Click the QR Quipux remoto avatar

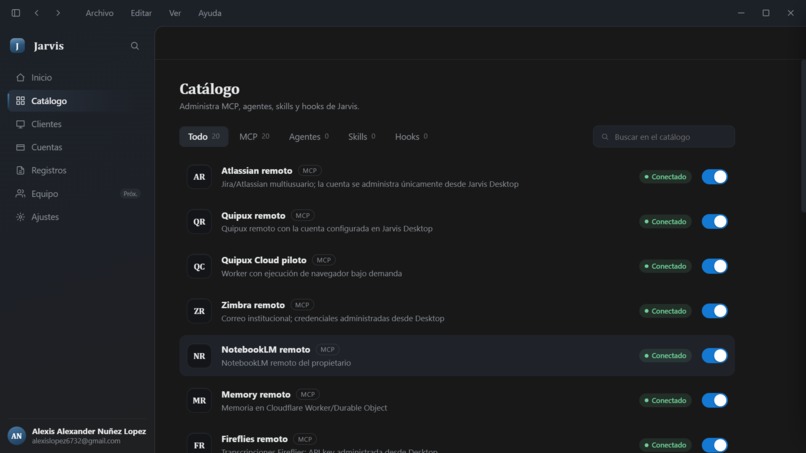click(x=199, y=222)
